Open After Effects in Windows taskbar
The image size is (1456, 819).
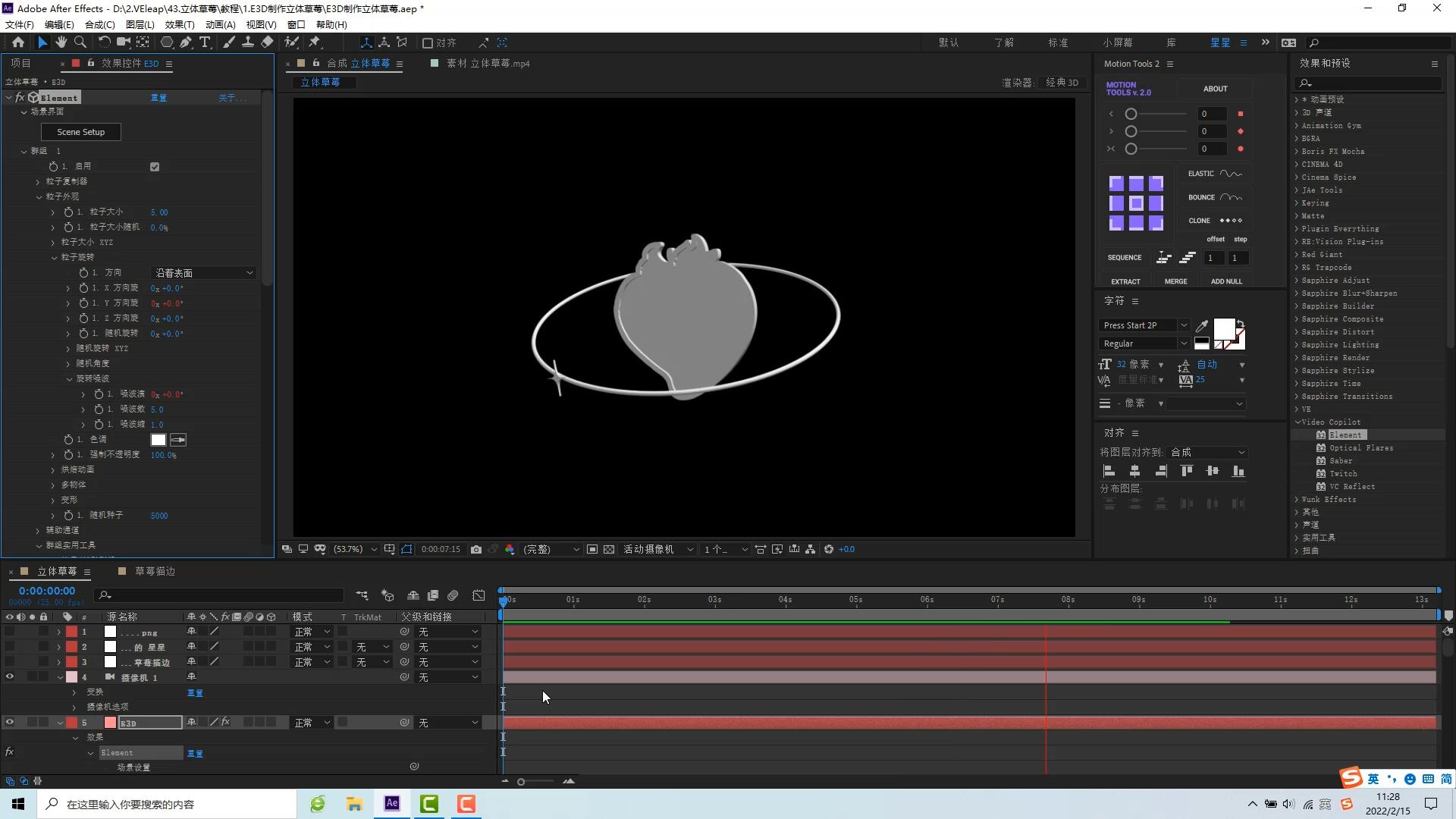[392, 804]
